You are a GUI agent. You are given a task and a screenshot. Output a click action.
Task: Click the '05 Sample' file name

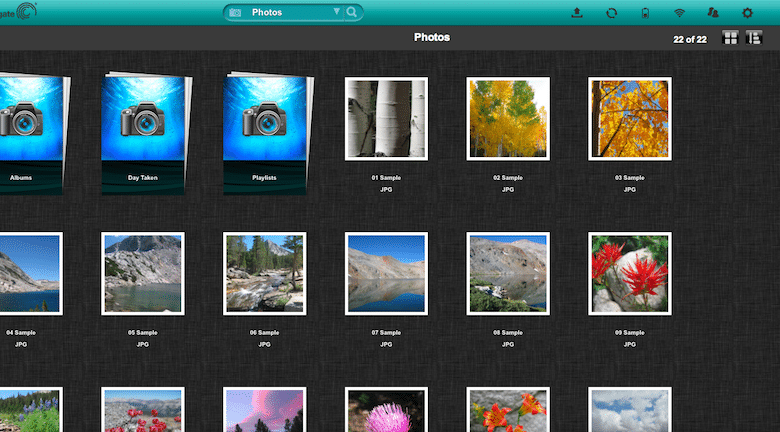click(143, 332)
